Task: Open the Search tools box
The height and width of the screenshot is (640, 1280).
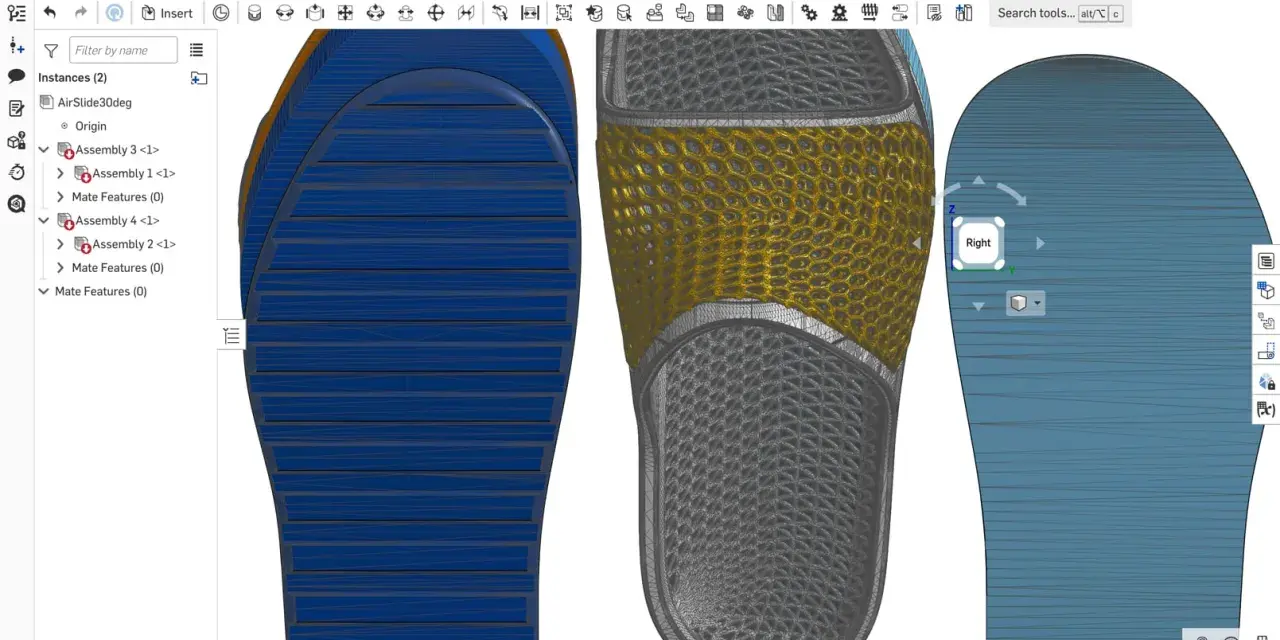Action: (1060, 13)
